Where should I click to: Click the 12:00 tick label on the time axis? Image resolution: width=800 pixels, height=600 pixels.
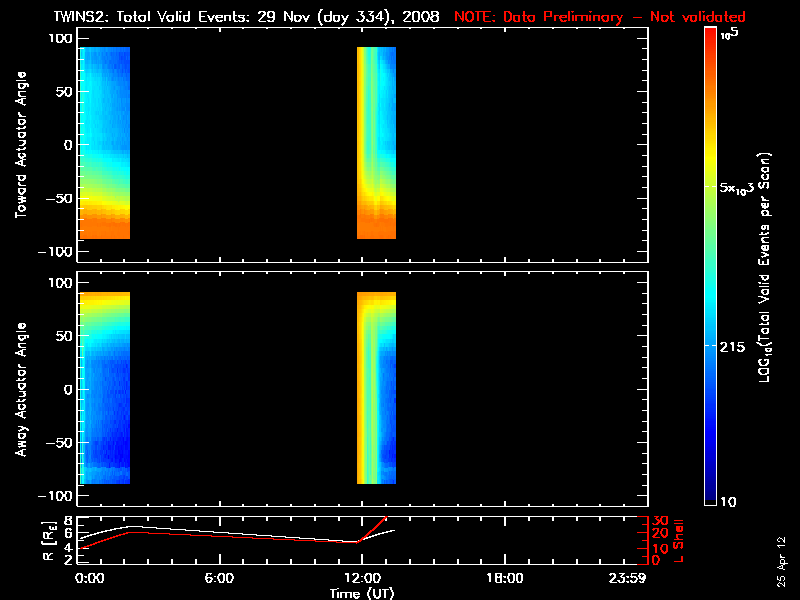pos(361,578)
